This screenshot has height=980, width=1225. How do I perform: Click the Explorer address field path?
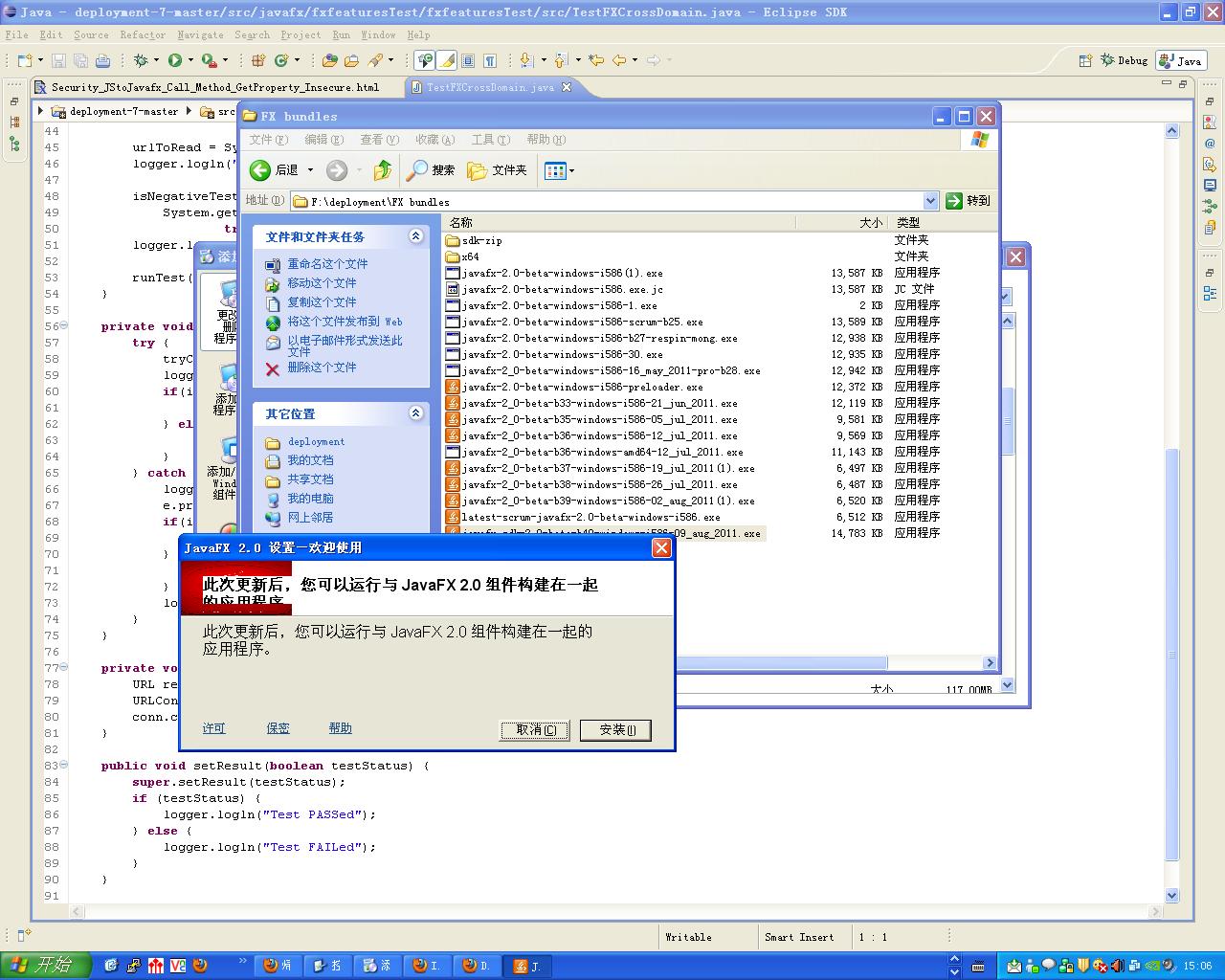click(x=605, y=201)
